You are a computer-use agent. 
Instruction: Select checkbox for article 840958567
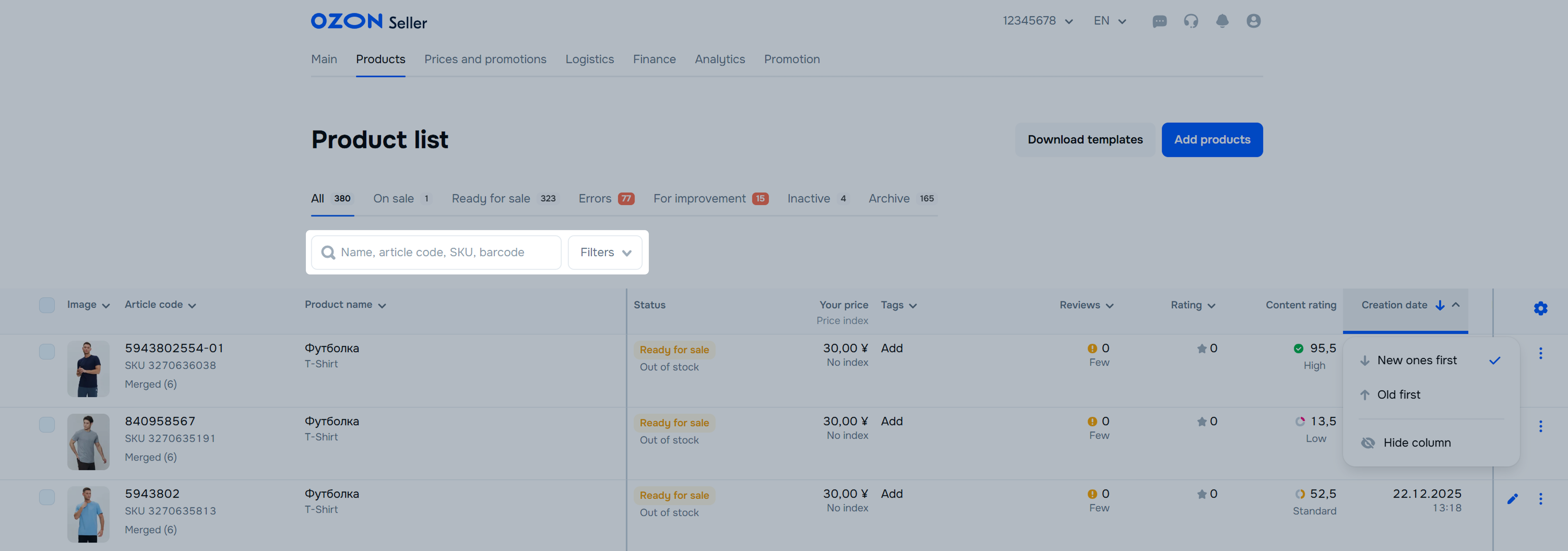tap(47, 424)
